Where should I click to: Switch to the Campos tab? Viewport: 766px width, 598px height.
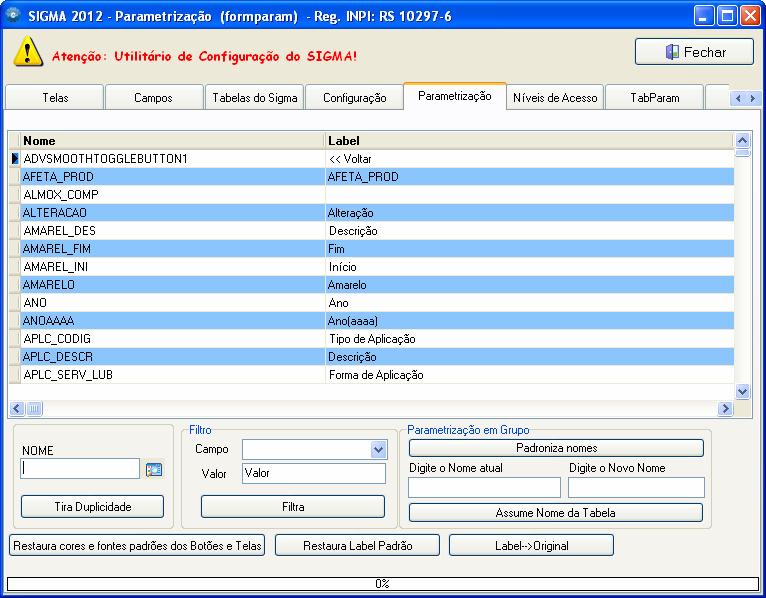tap(153, 98)
